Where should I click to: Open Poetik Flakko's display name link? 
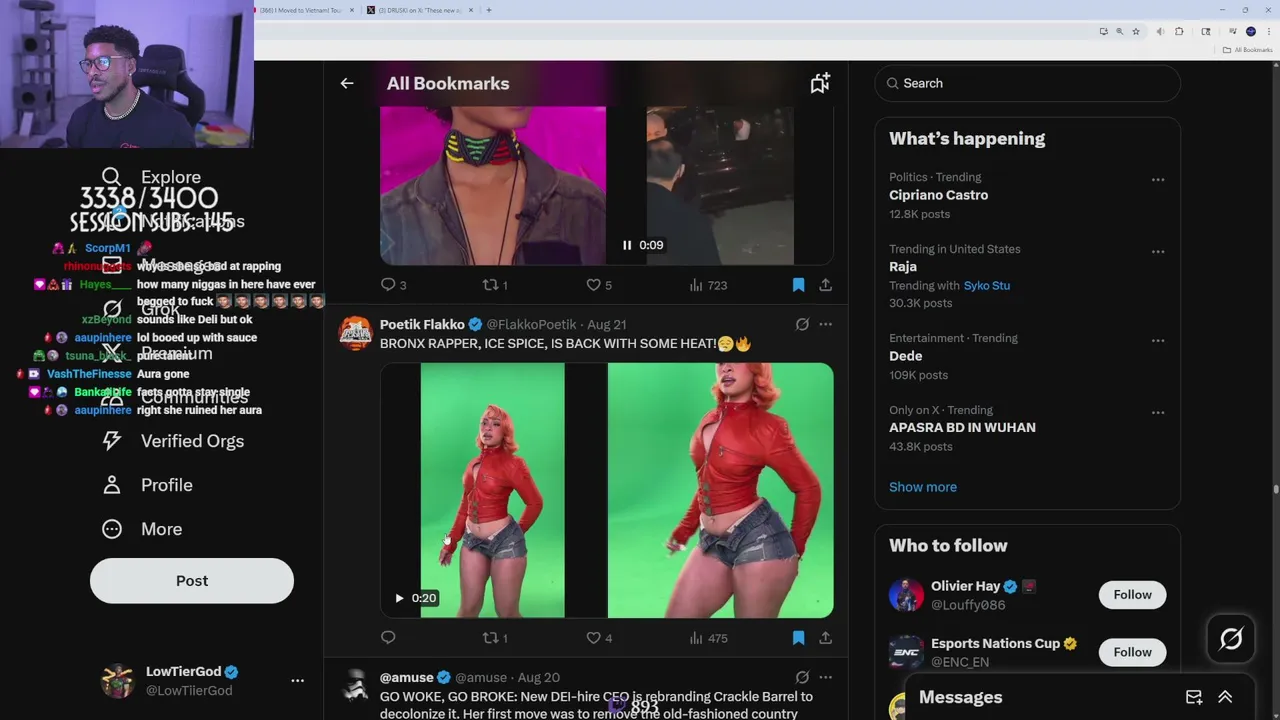click(x=422, y=324)
